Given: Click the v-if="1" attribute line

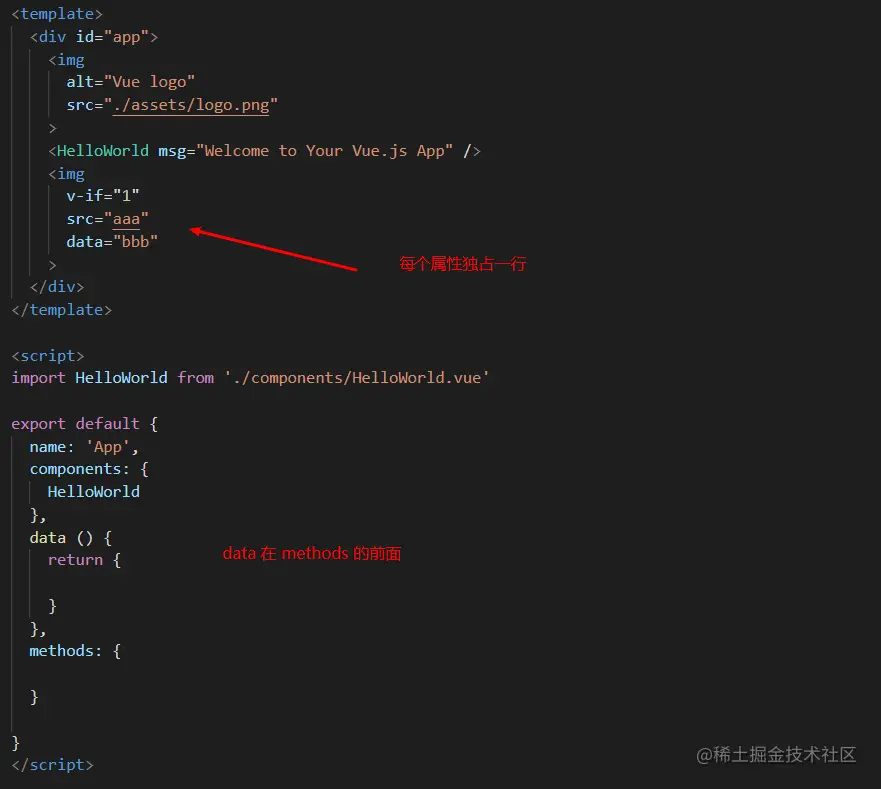Looking at the screenshot, I should (103, 196).
